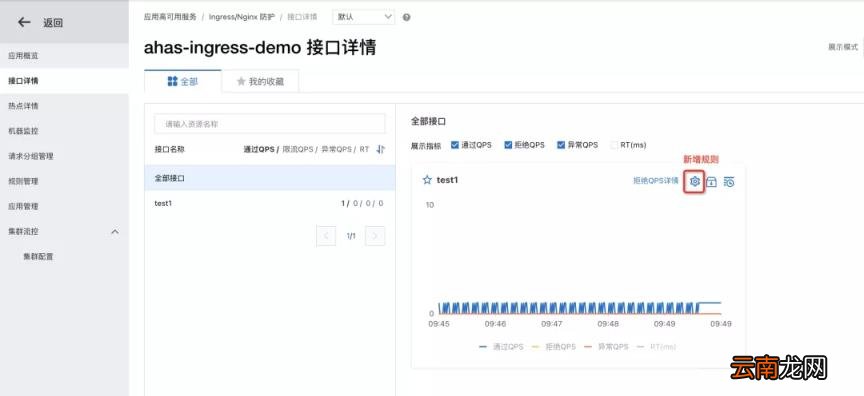The image size is (864, 396).
Task: Click 应用高可用服务 breadcrumb link
Action: click(x=170, y=17)
